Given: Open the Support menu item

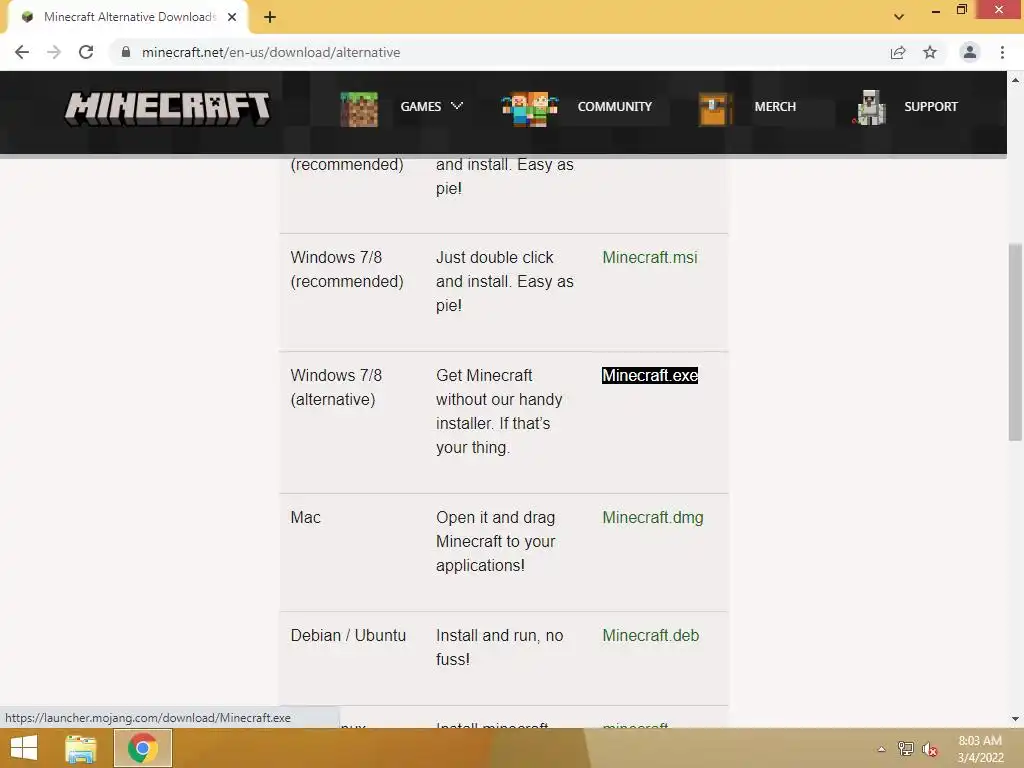Looking at the screenshot, I should (x=931, y=106).
